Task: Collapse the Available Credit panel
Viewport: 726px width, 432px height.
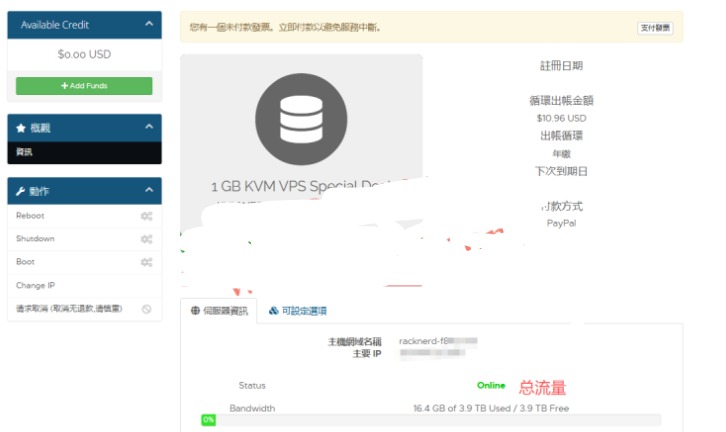Action: tap(148, 24)
